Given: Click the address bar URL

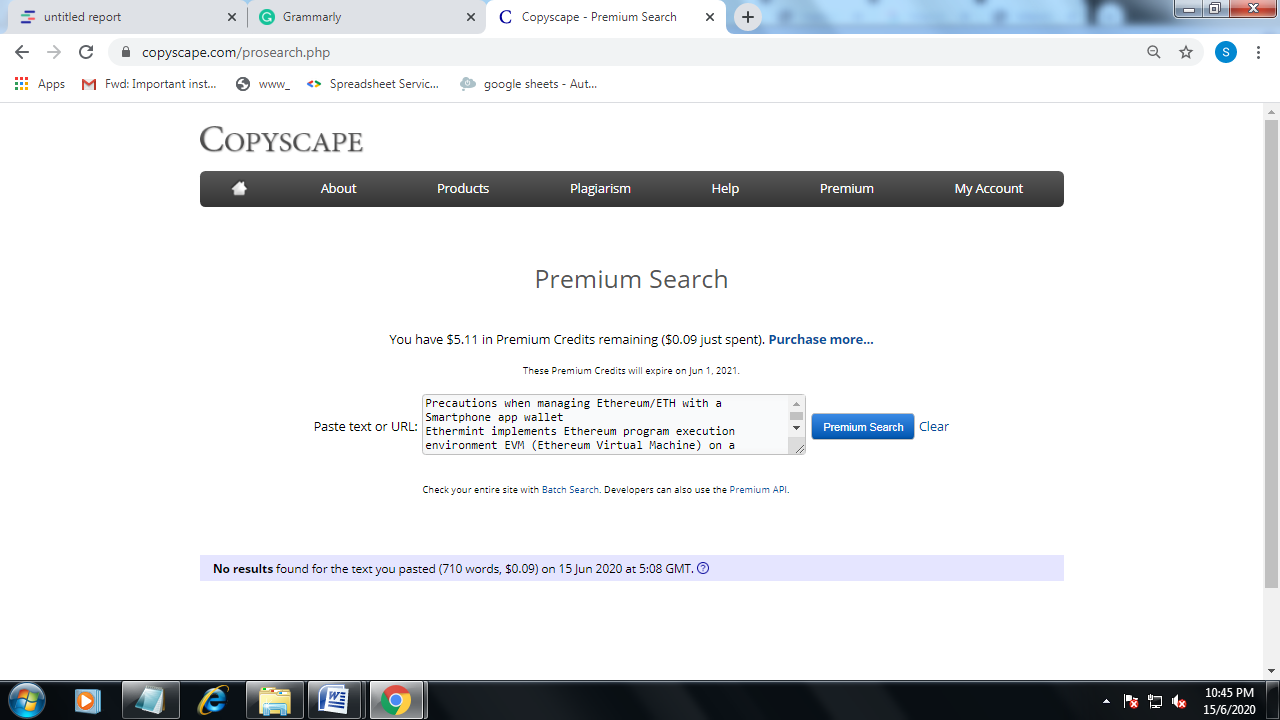Looking at the screenshot, I should 236,52.
